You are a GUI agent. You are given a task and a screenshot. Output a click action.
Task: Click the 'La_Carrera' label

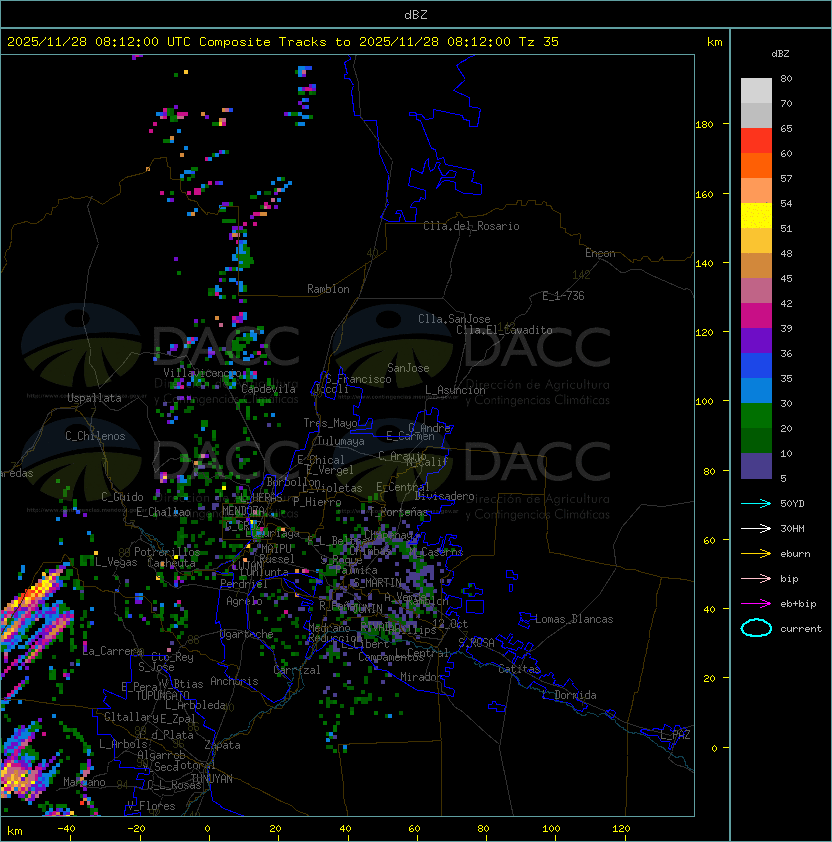click(112, 651)
